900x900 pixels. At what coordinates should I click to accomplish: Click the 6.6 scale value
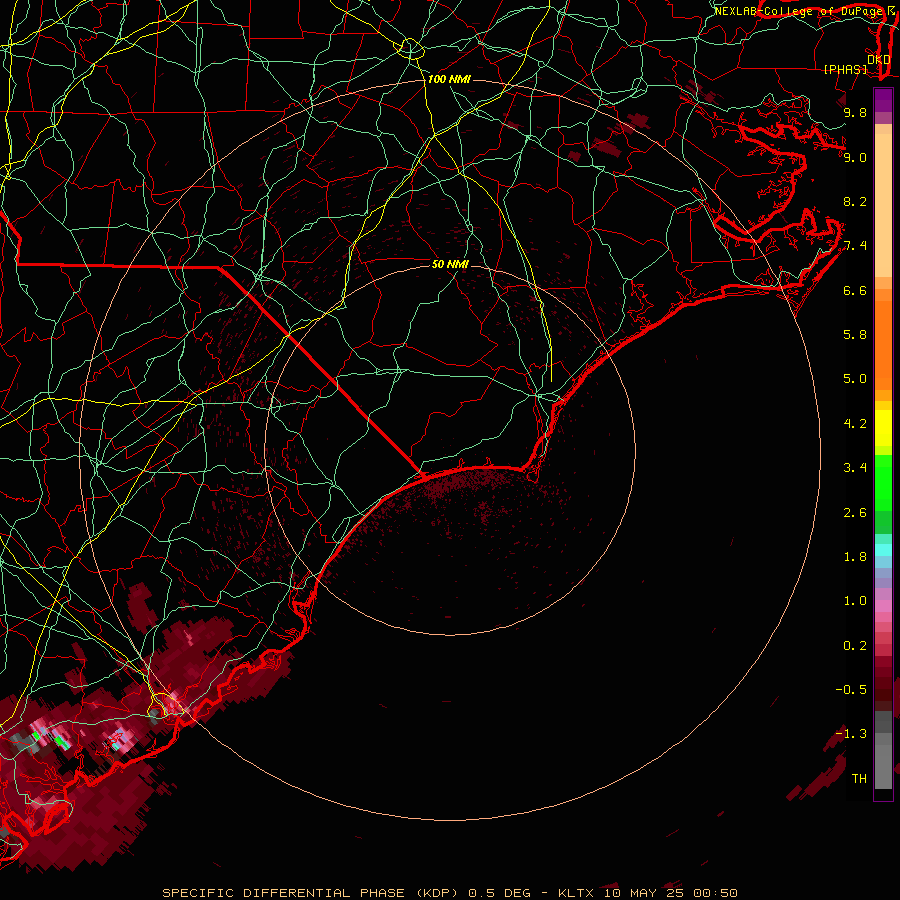point(855,290)
